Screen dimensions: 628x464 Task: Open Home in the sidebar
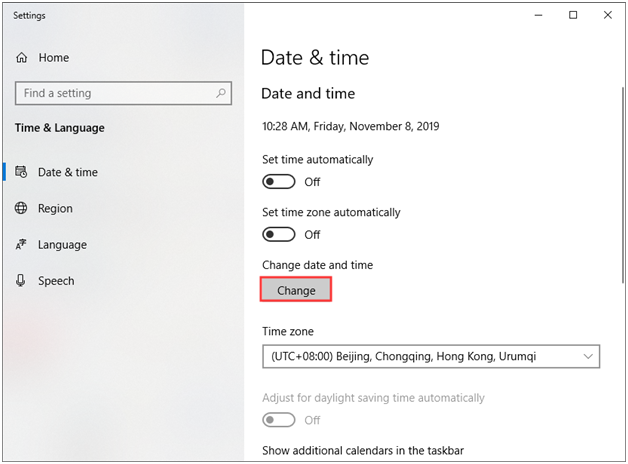(x=54, y=58)
